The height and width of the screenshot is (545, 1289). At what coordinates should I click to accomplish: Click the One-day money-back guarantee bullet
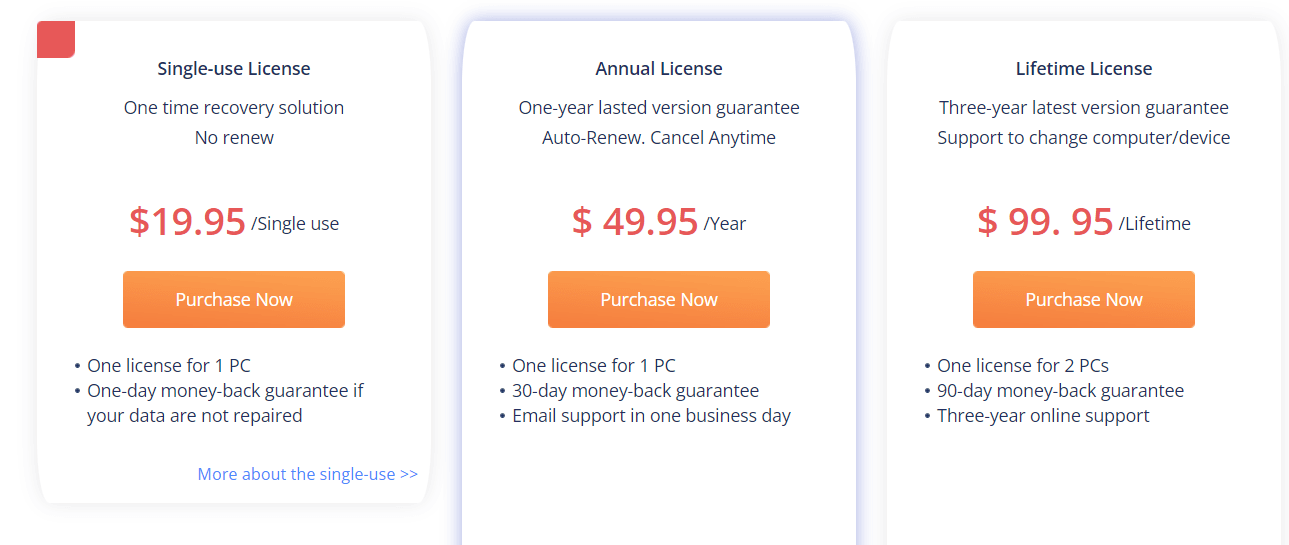(225, 403)
